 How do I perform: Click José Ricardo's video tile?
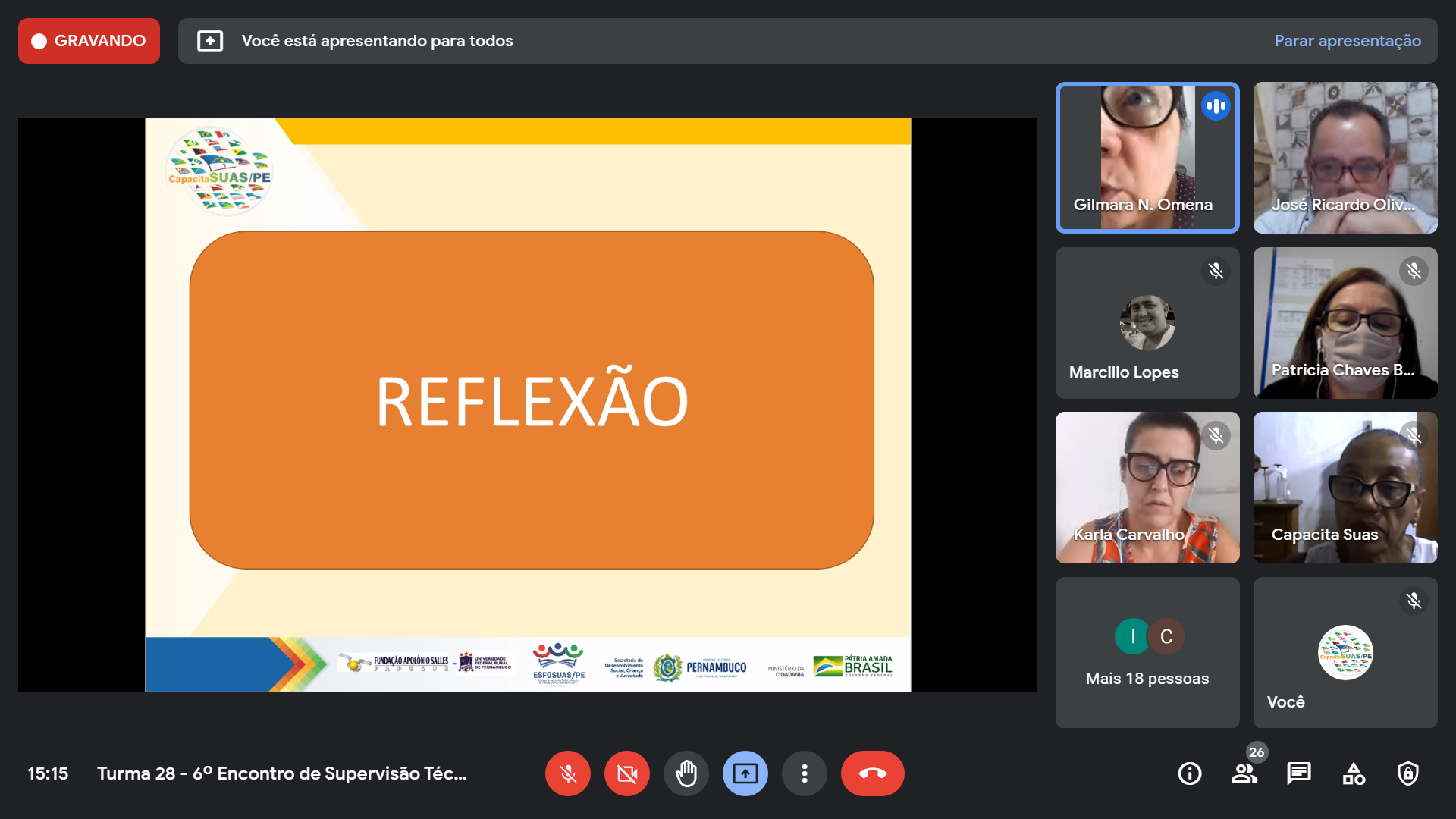[1345, 158]
